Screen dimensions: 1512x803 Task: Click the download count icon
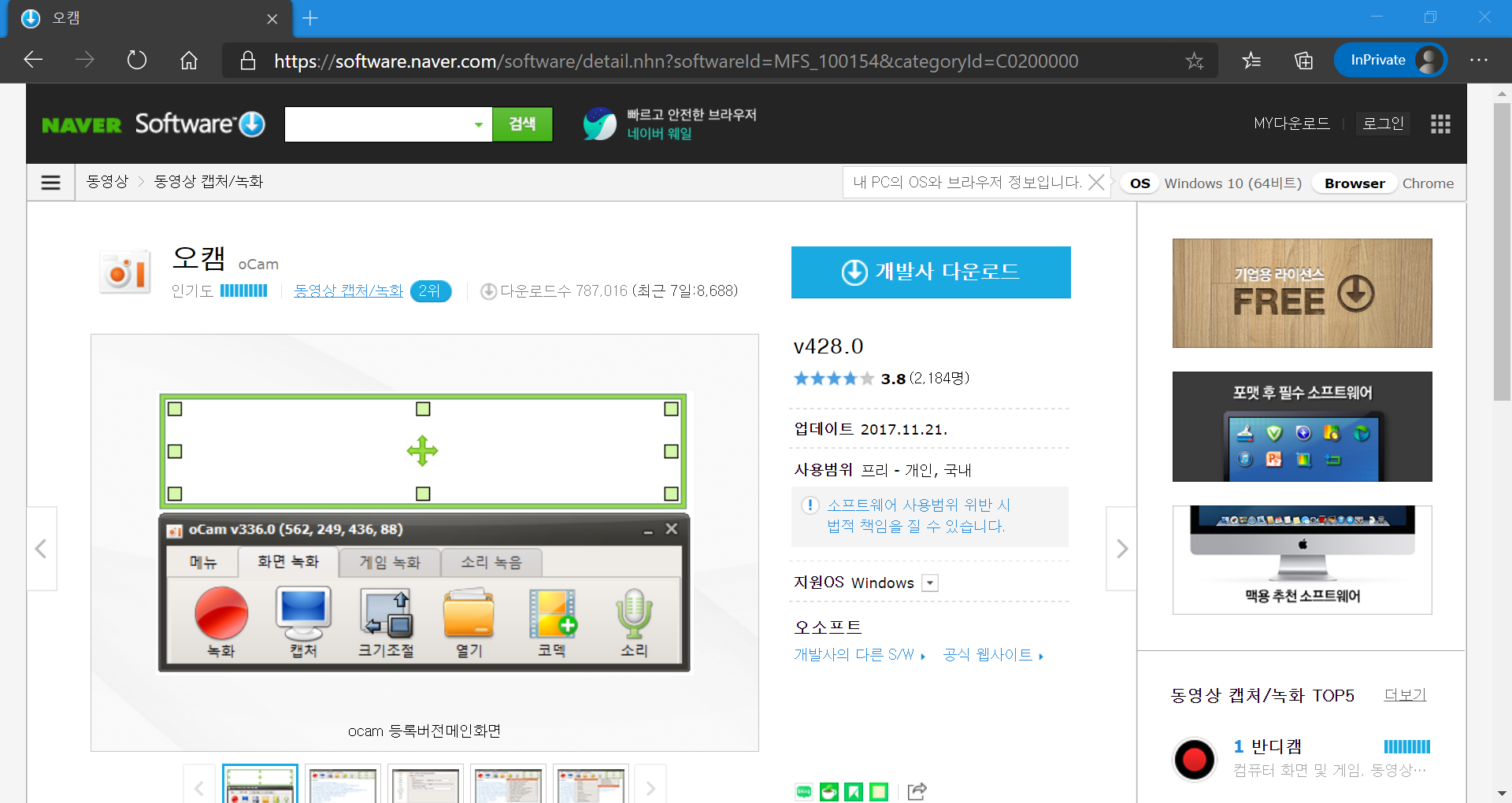point(488,291)
